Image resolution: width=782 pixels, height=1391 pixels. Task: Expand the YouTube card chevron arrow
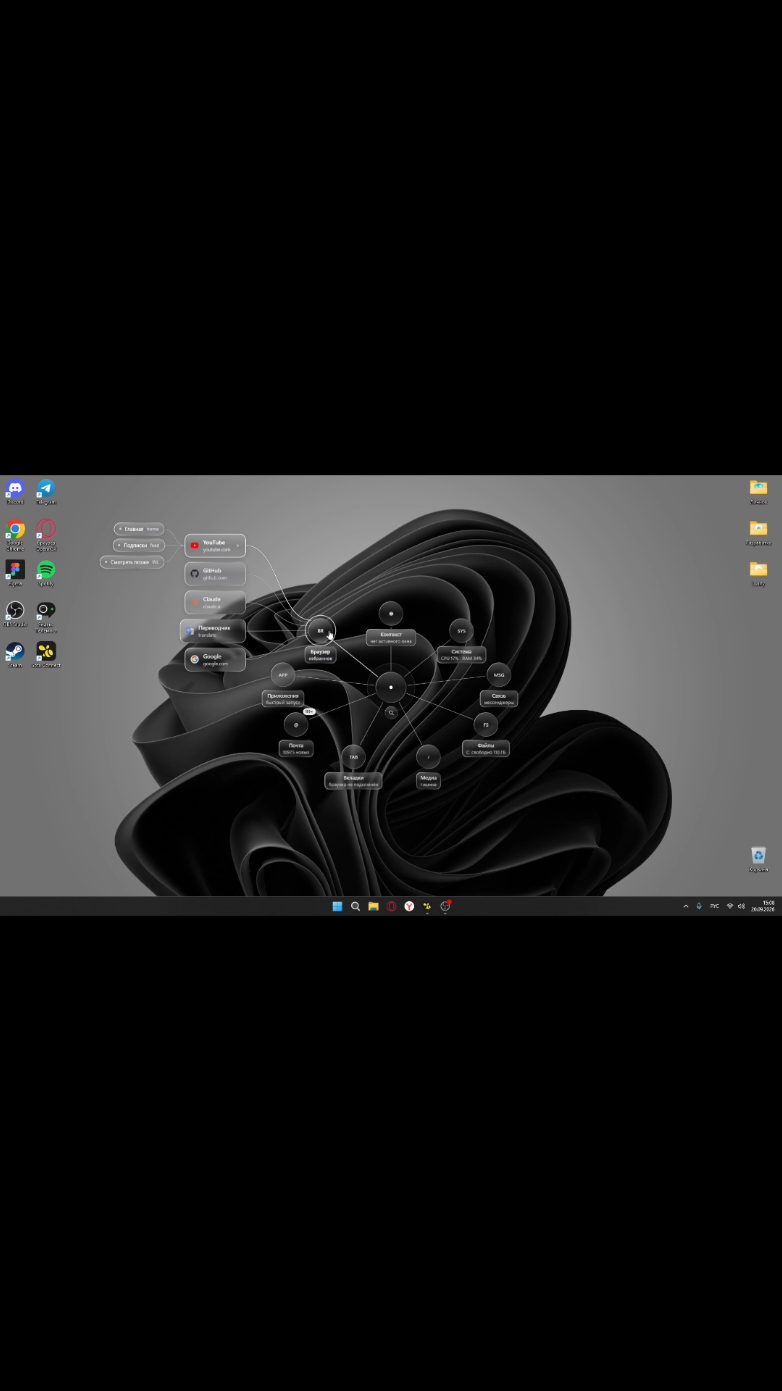(238, 546)
